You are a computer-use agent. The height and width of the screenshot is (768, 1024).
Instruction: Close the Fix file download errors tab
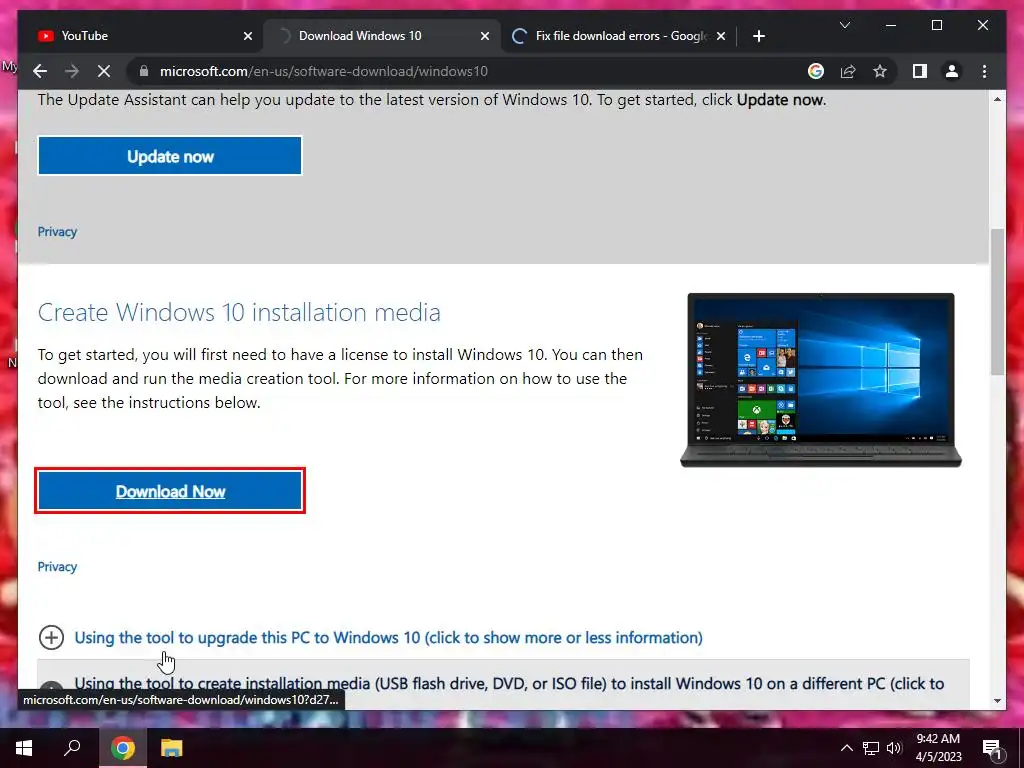click(x=721, y=36)
